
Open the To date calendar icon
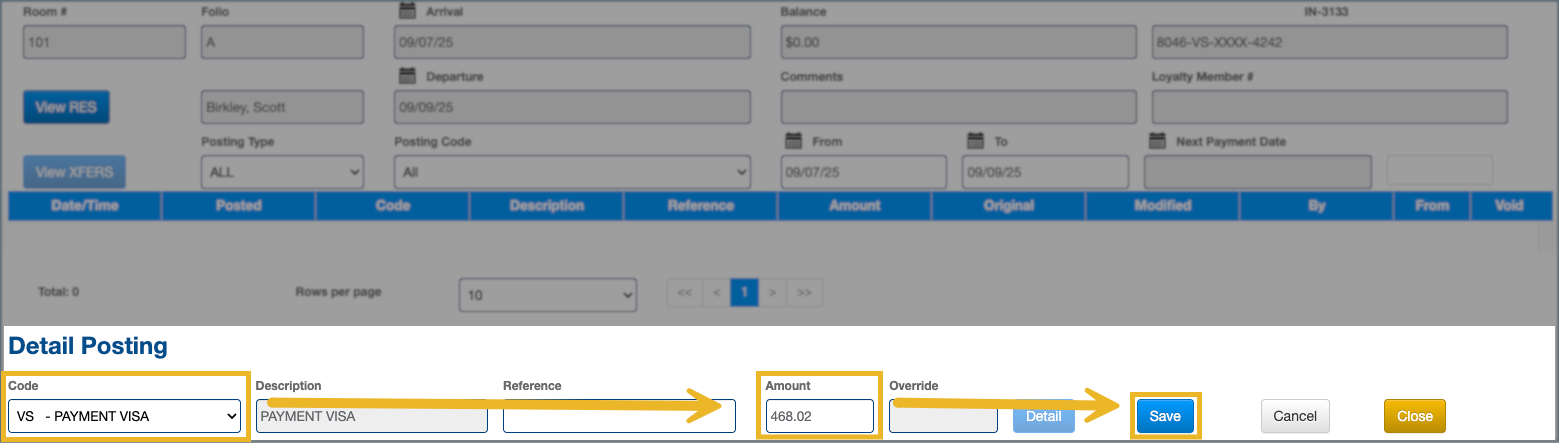point(976,141)
